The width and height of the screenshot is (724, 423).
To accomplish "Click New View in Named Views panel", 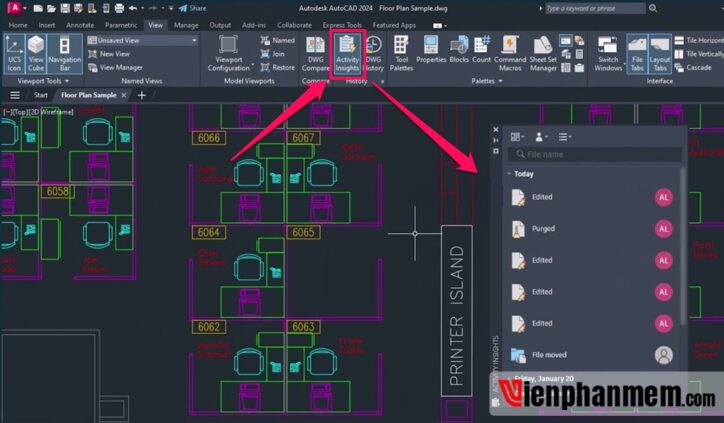I will point(109,54).
